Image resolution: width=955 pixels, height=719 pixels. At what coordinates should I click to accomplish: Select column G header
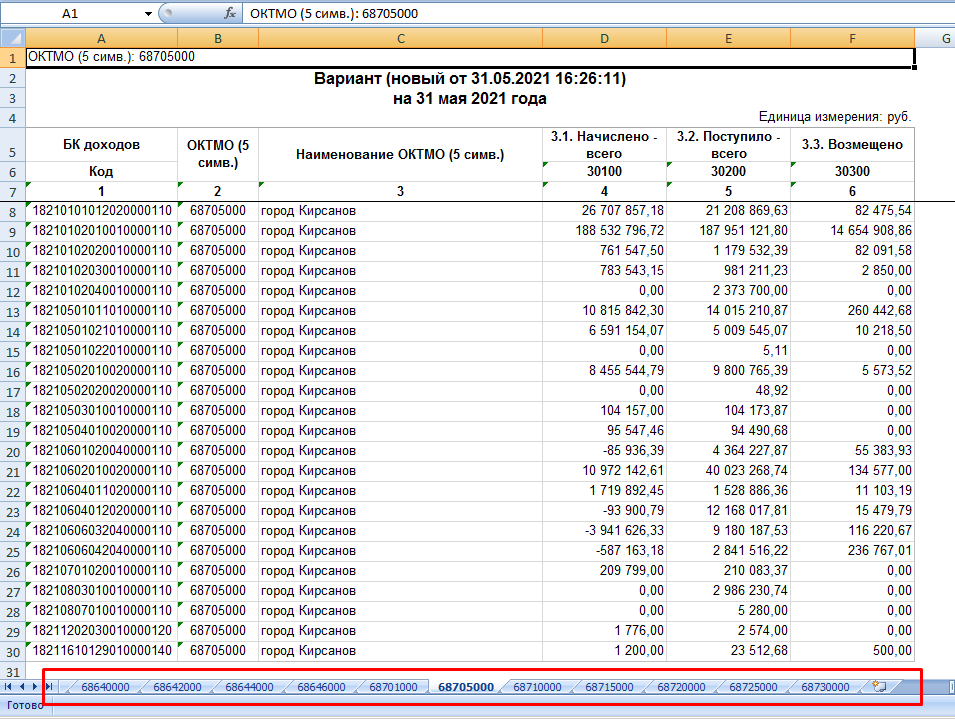coord(935,38)
